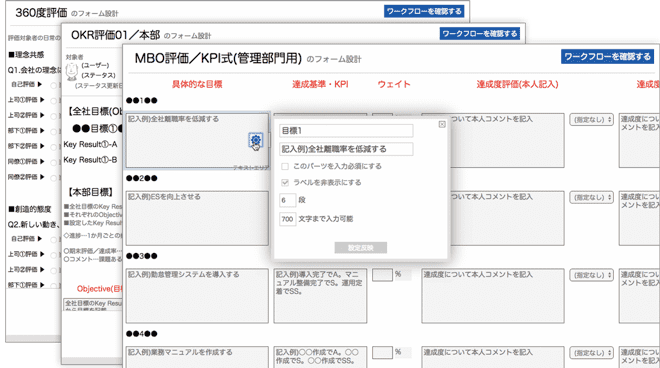
Task: Click self-comment textarea in goal 4 row
Action: tap(493, 357)
